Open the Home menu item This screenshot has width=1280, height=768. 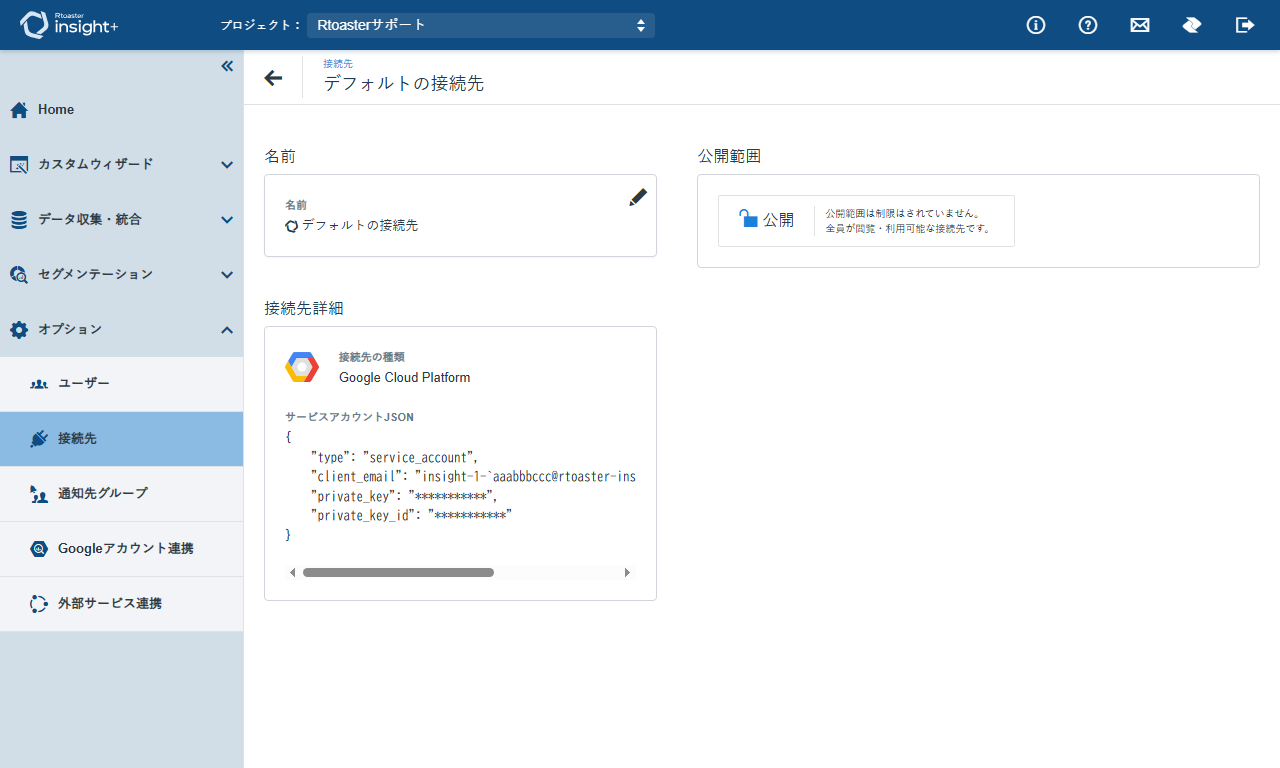point(121,110)
